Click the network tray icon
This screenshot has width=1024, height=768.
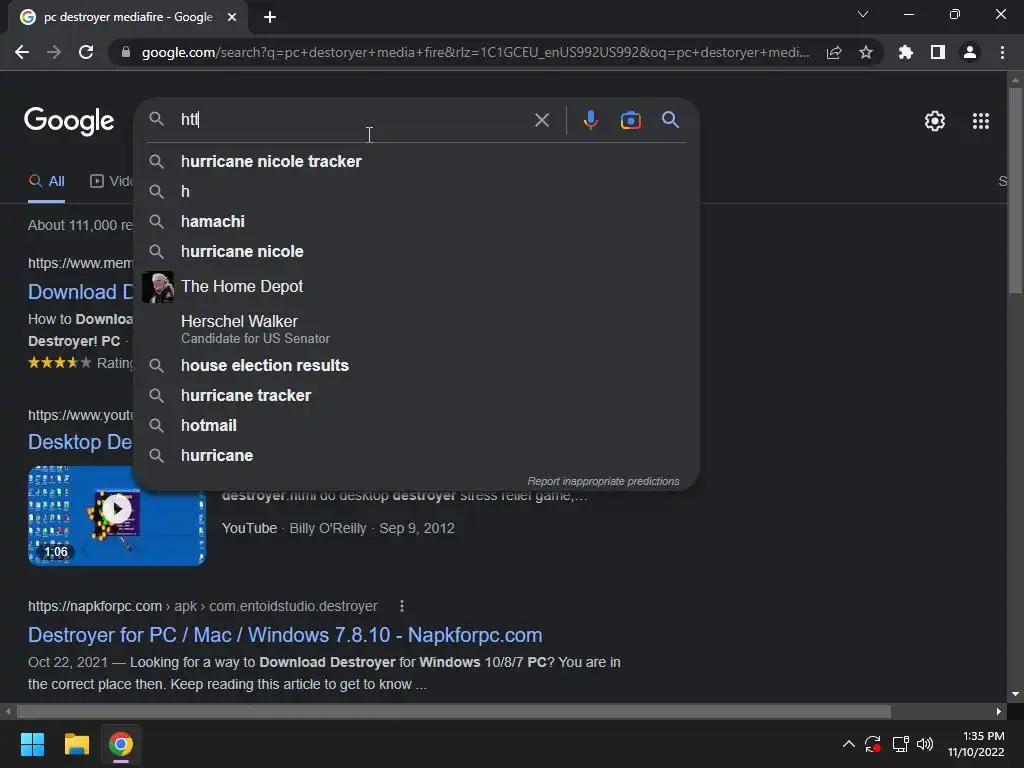point(901,744)
